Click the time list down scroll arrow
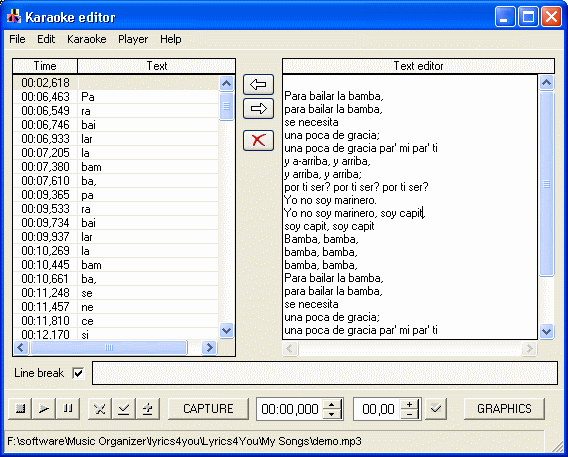Viewport: 568px width, 457px height. coord(226,331)
